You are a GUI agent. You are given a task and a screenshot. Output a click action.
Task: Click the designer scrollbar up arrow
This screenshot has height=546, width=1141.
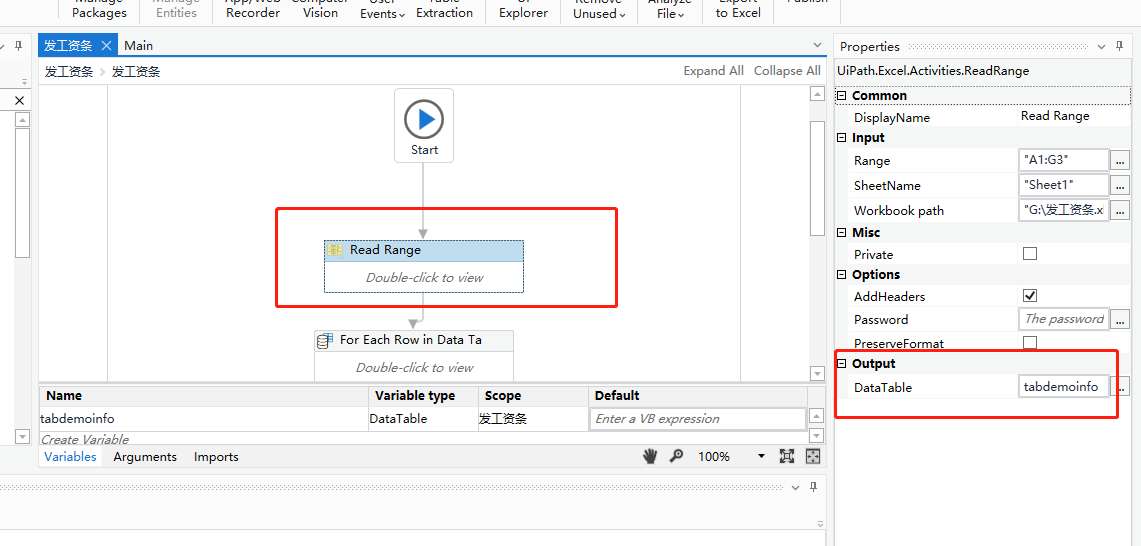click(x=817, y=95)
